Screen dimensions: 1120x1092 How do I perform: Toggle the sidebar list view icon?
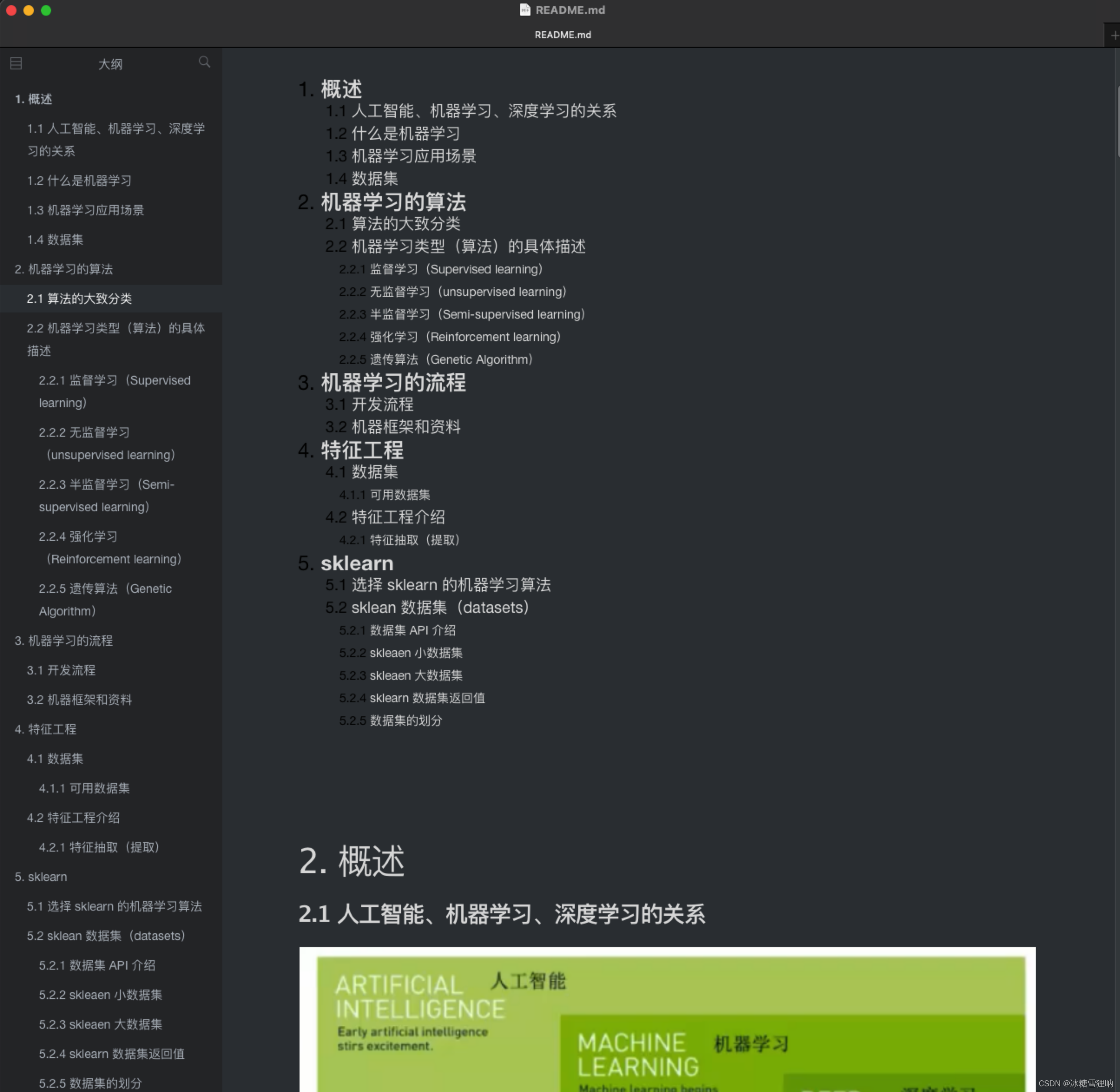coord(16,64)
